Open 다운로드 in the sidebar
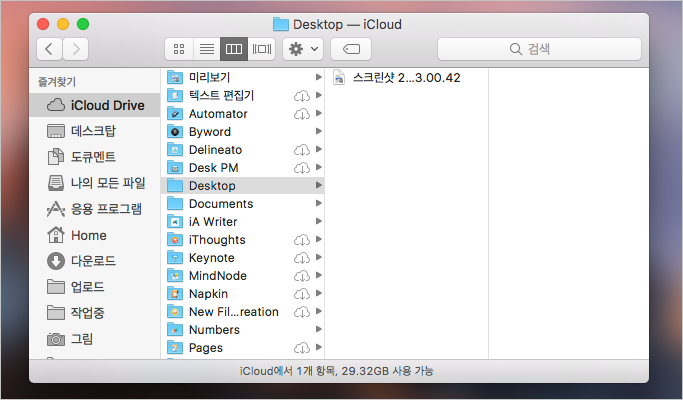 (x=95, y=261)
